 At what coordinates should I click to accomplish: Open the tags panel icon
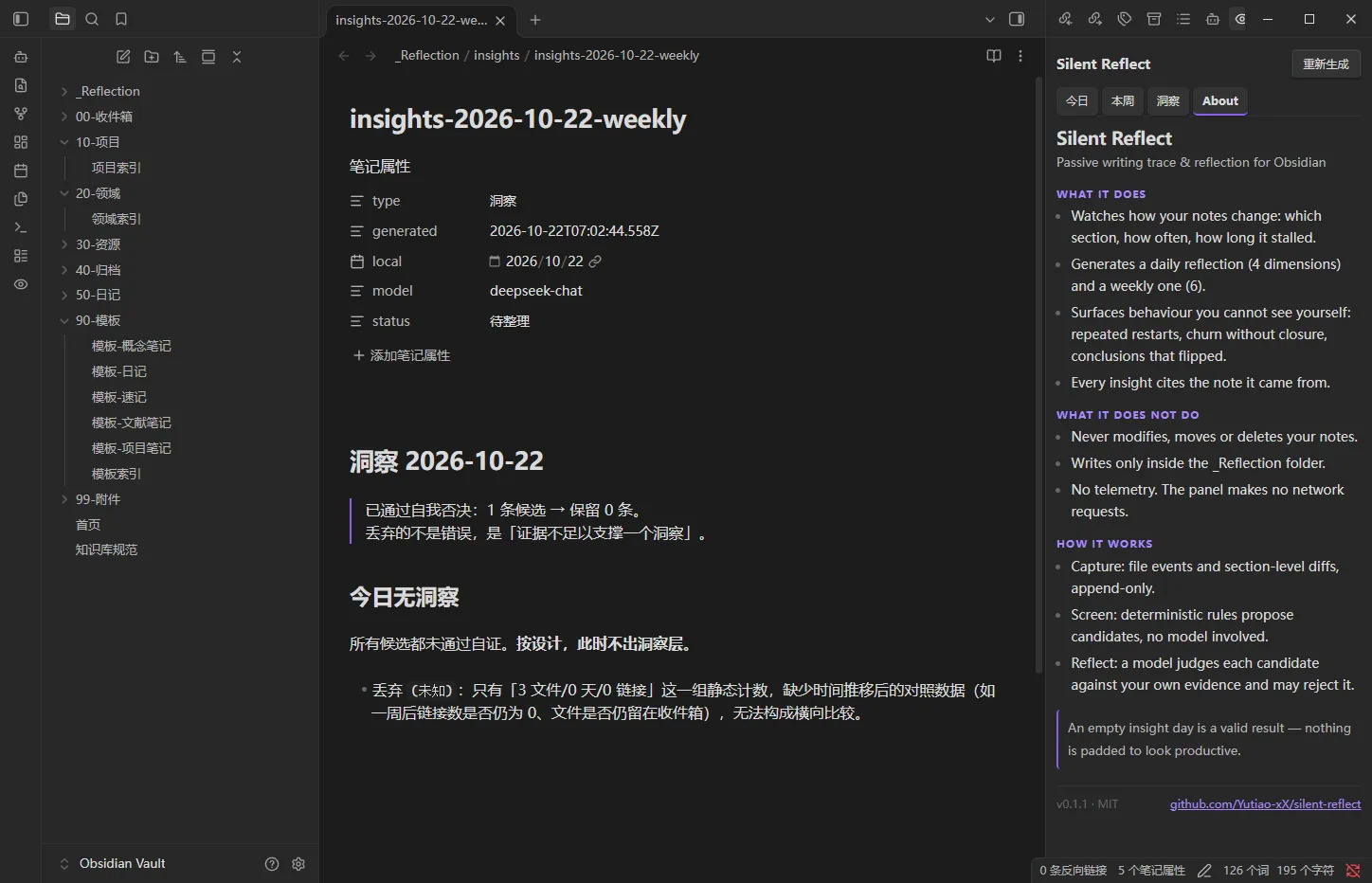[1125, 19]
